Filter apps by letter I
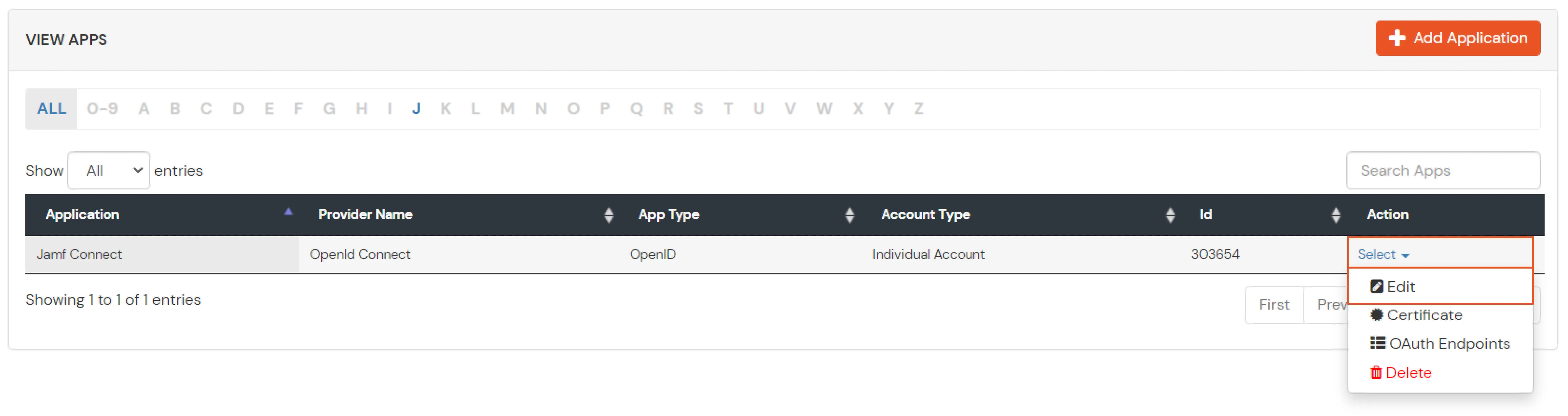 pos(390,109)
